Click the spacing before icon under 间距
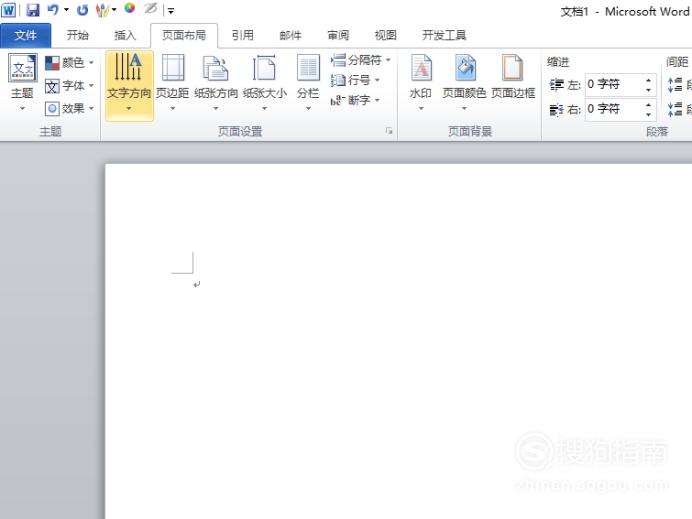Viewport: 692px width, 519px height. tap(675, 85)
